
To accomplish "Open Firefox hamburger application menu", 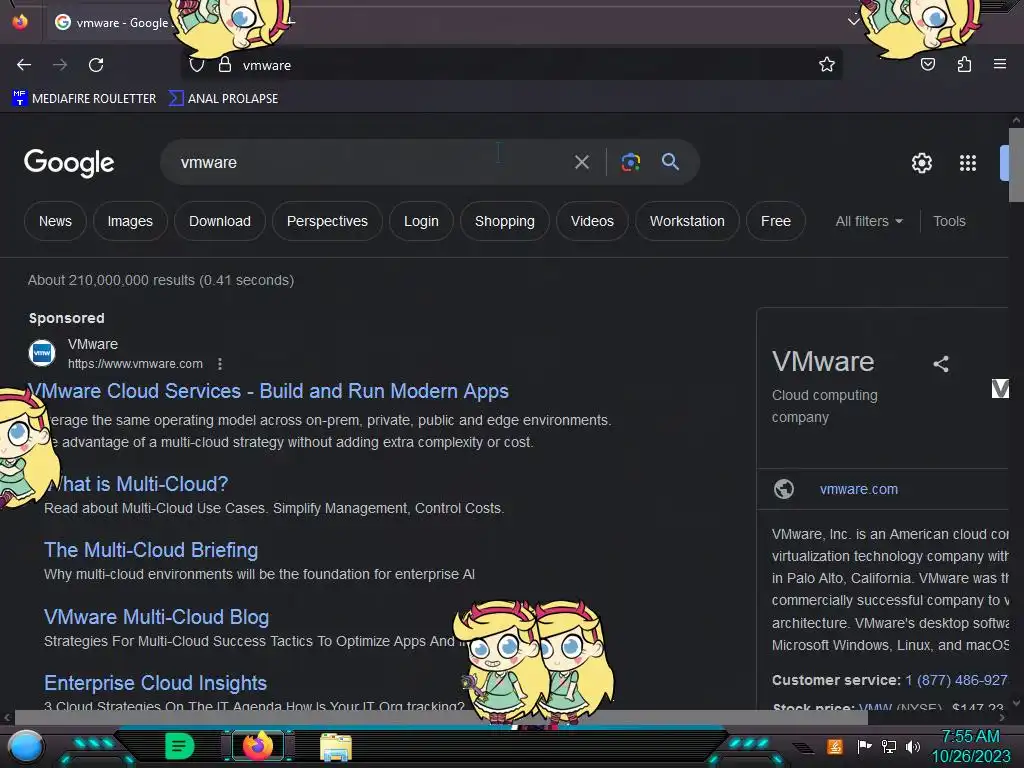I will [999, 64].
